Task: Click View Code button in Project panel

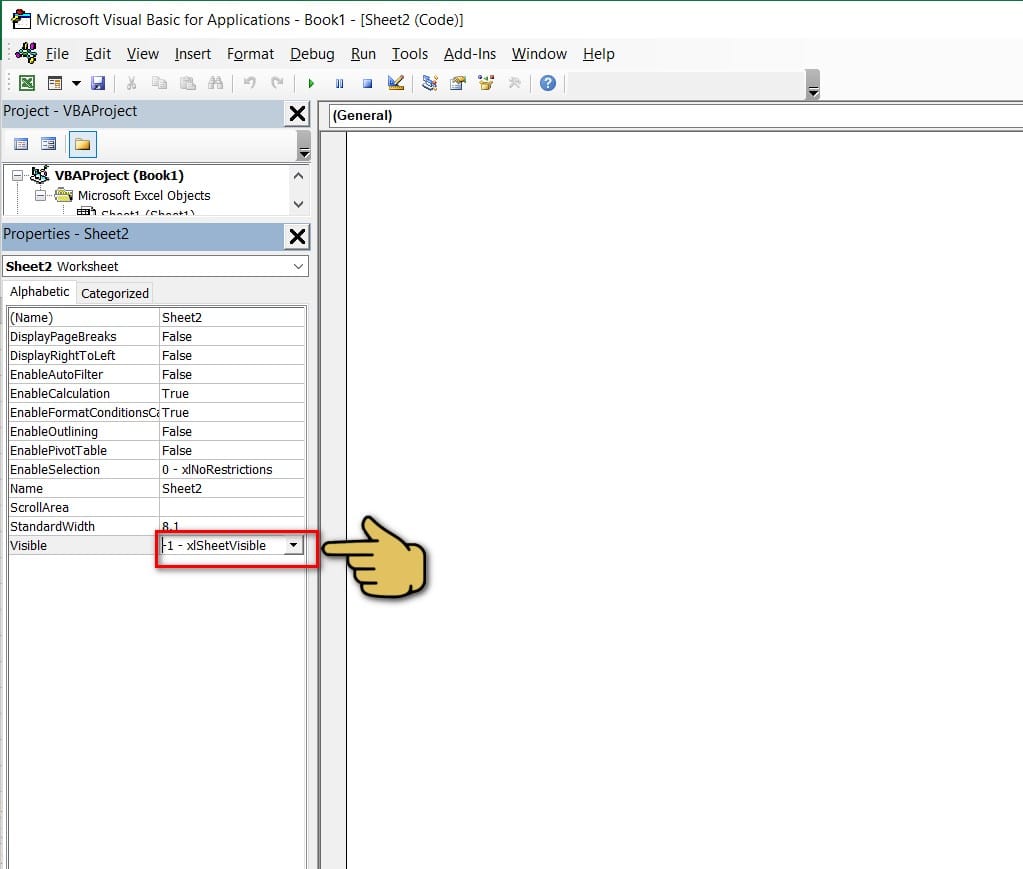Action: click(21, 145)
